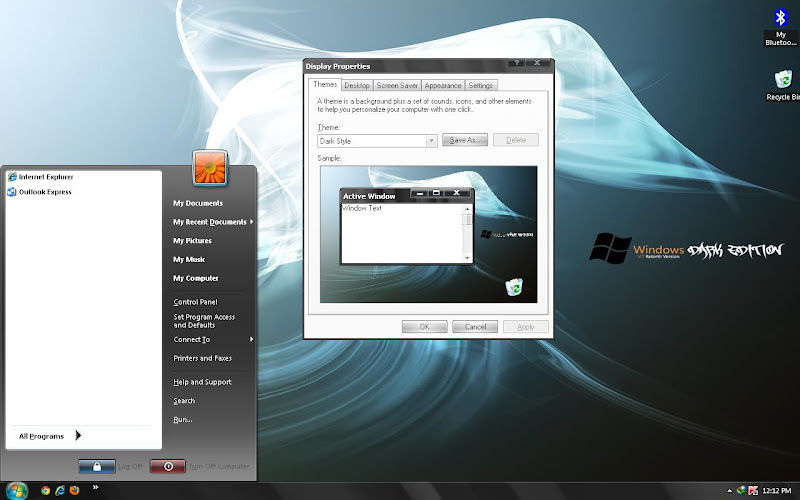800x500 pixels.
Task: Open the Recycle Bin desktop icon
Action: (x=783, y=85)
